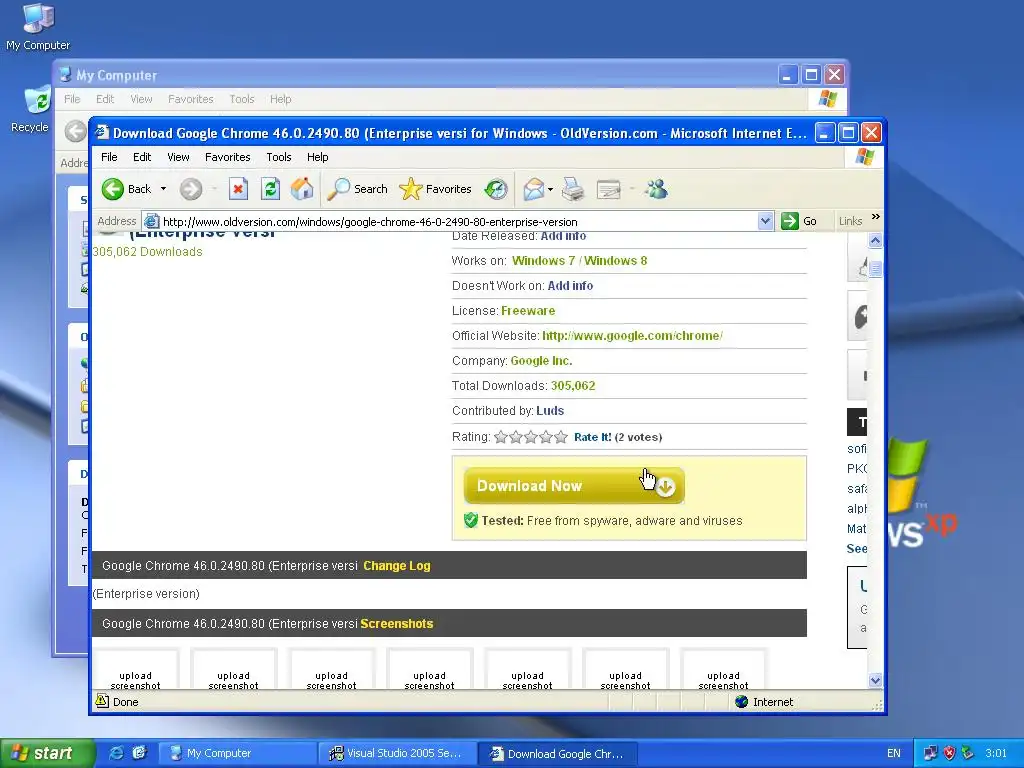Open Recycle Bin desktop icon
This screenshot has width=1024, height=768.
30,108
